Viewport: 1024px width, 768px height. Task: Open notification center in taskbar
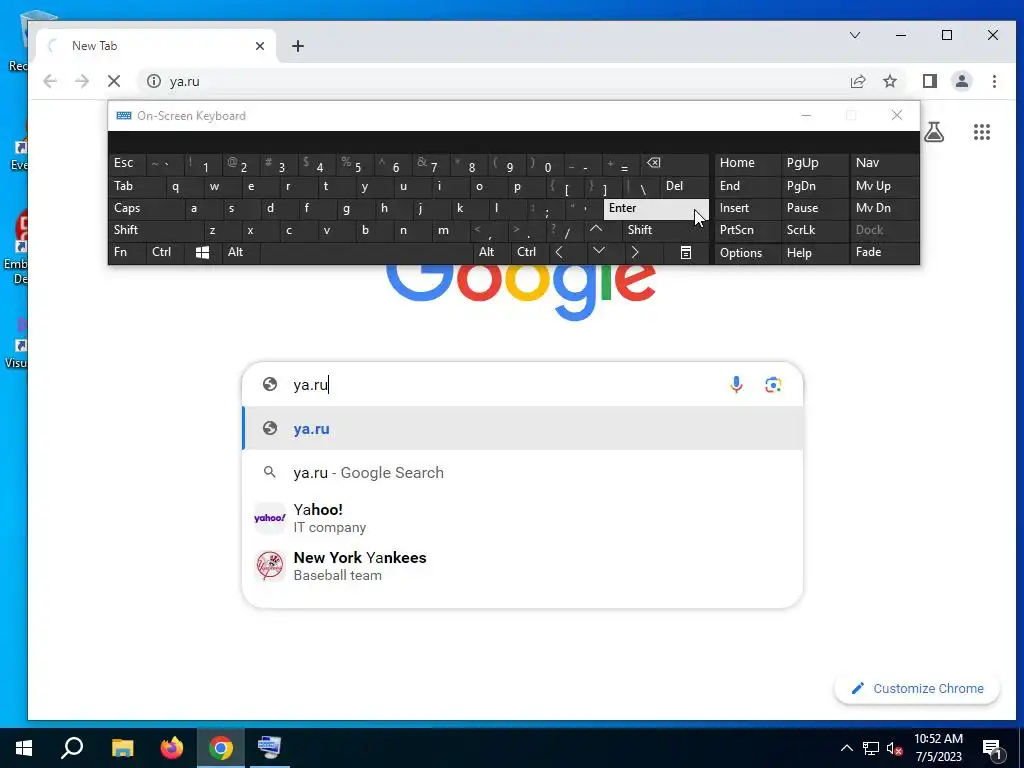(x=993, y=748)
